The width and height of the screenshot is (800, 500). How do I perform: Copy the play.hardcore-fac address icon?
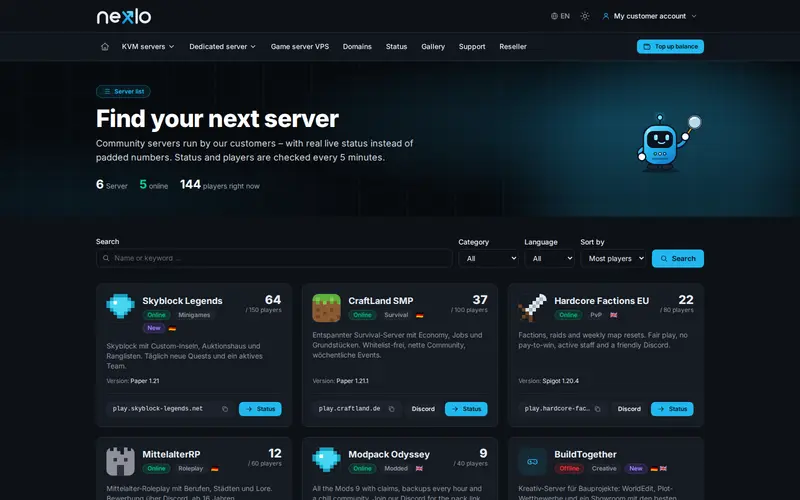click(x=597, y=409)
